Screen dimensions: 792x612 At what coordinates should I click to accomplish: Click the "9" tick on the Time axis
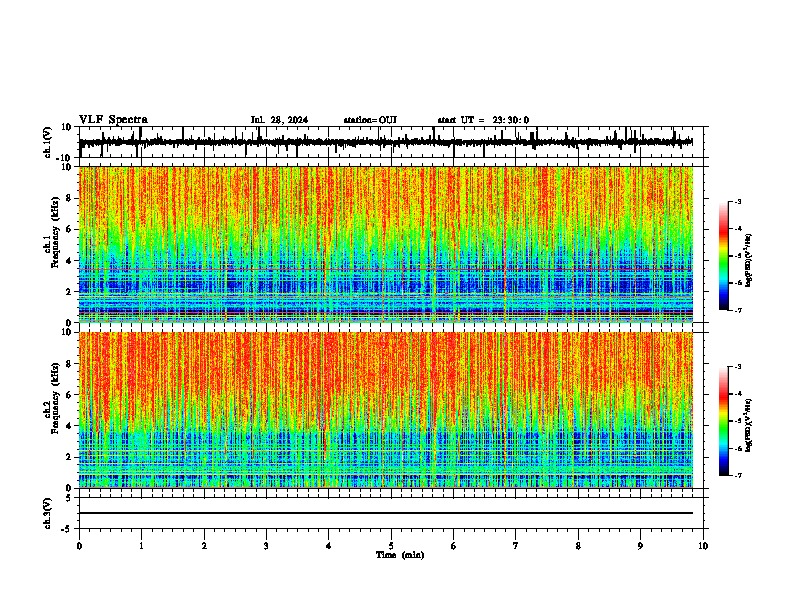tap(640, 546)
